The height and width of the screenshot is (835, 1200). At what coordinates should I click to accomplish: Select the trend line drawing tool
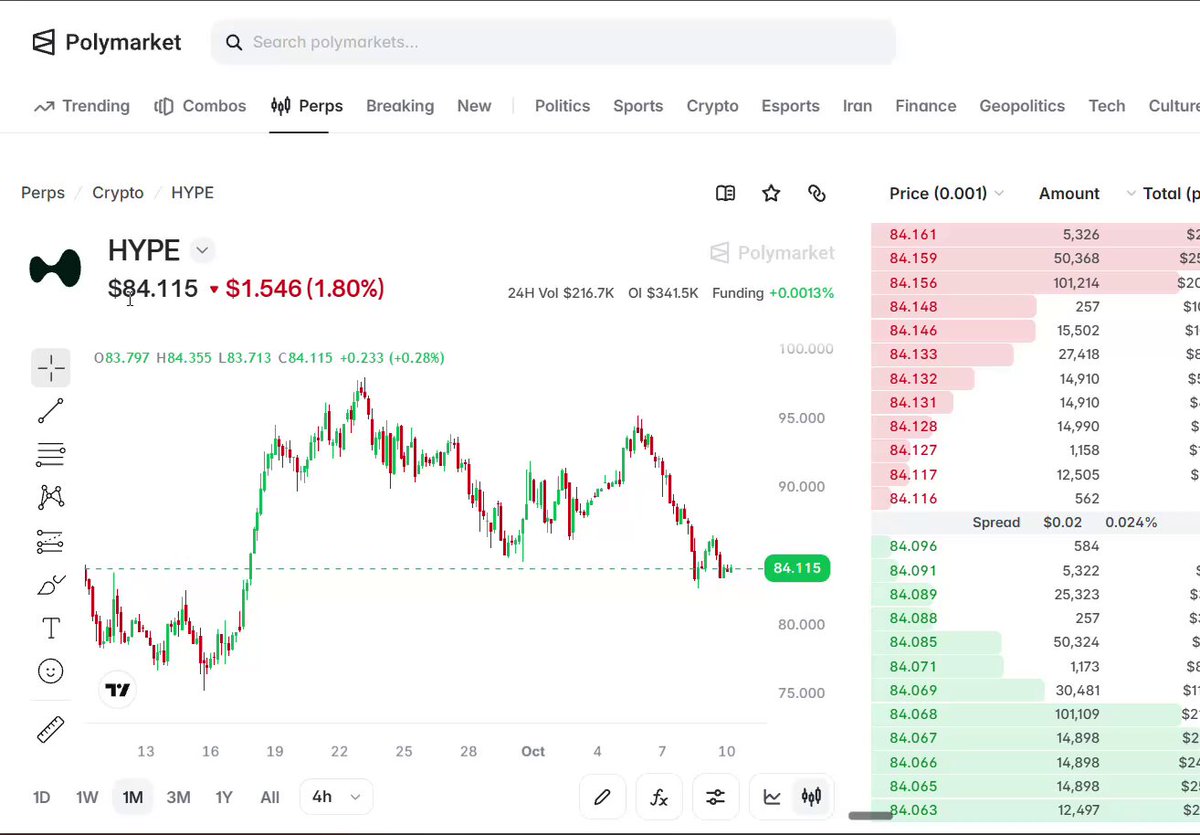point(51,410)
